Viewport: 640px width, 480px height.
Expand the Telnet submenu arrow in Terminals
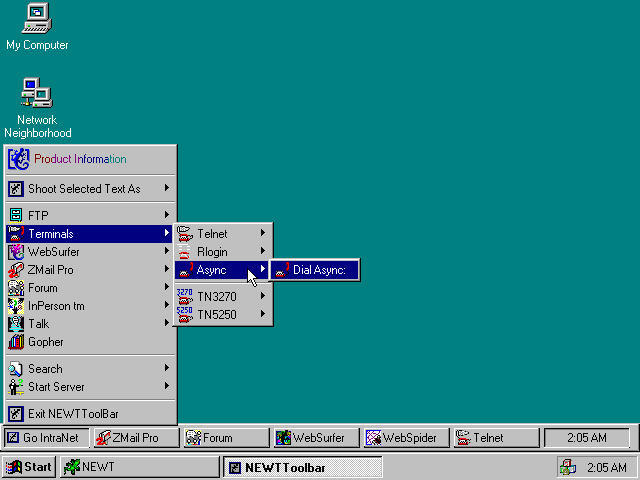[x=263, y=233]
